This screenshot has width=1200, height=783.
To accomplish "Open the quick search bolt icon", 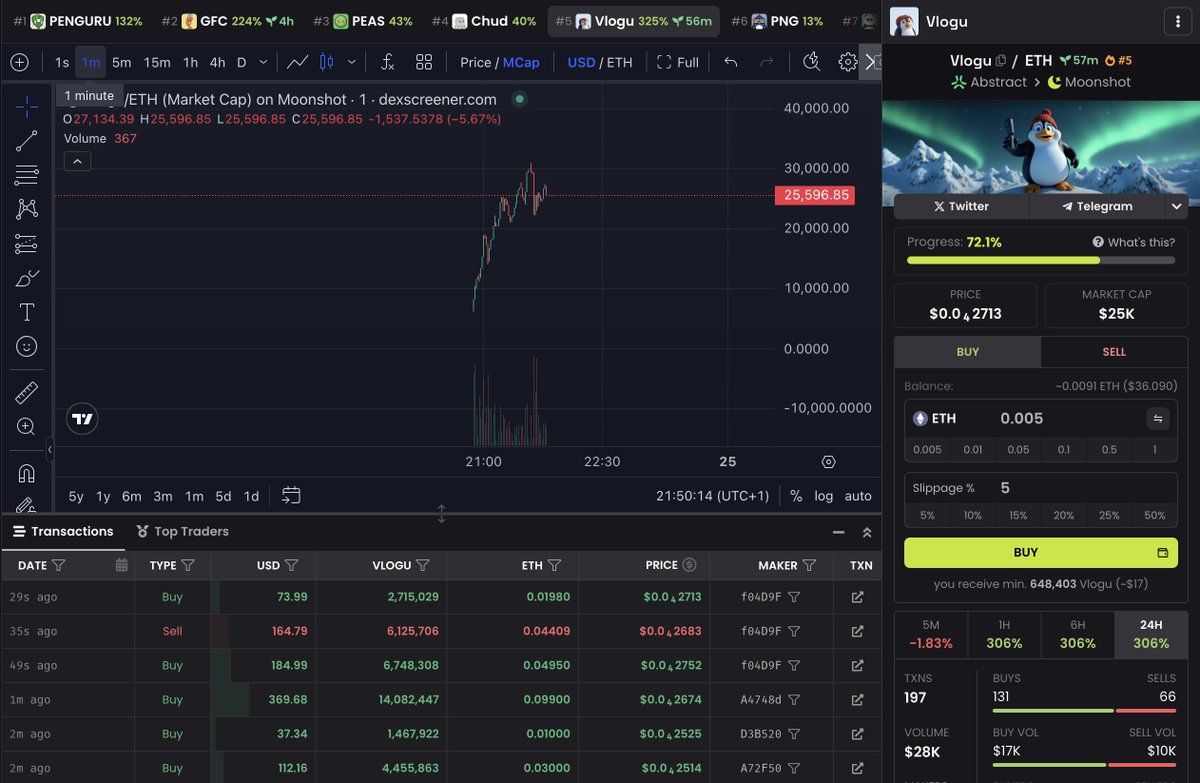I will (x=811, y=62).
